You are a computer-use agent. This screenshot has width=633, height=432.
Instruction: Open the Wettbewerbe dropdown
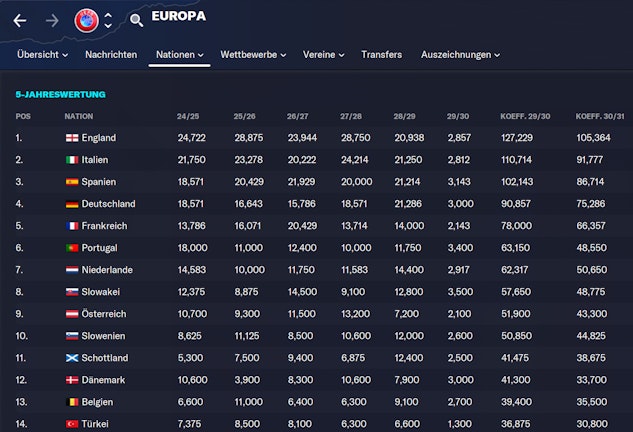point(253,54)
